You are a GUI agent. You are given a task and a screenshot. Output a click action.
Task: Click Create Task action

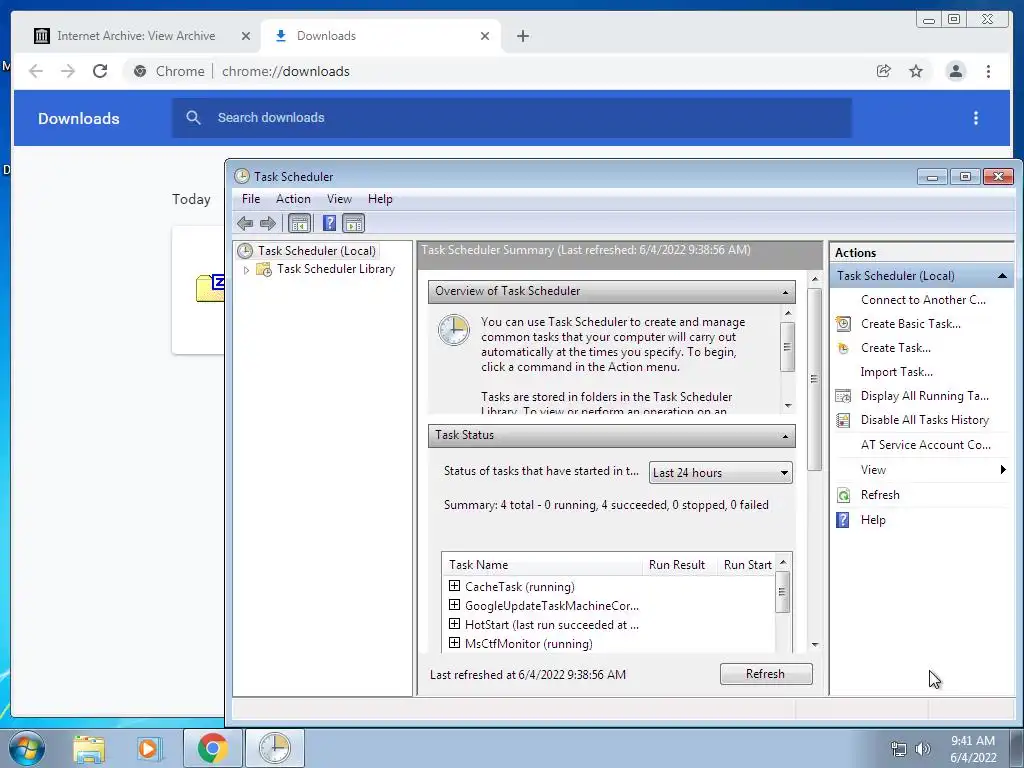point(895,348)
